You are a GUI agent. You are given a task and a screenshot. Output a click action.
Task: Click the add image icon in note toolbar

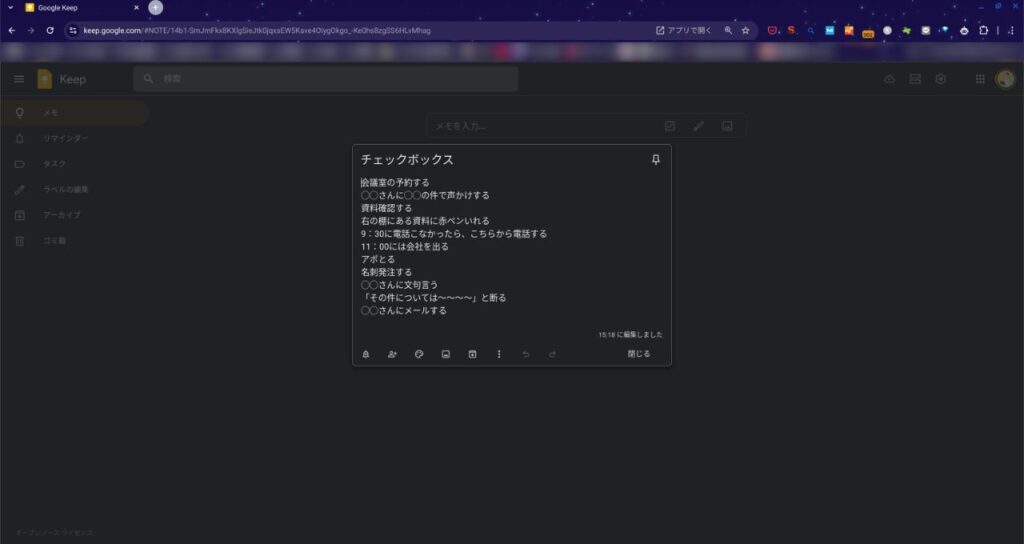446,354
